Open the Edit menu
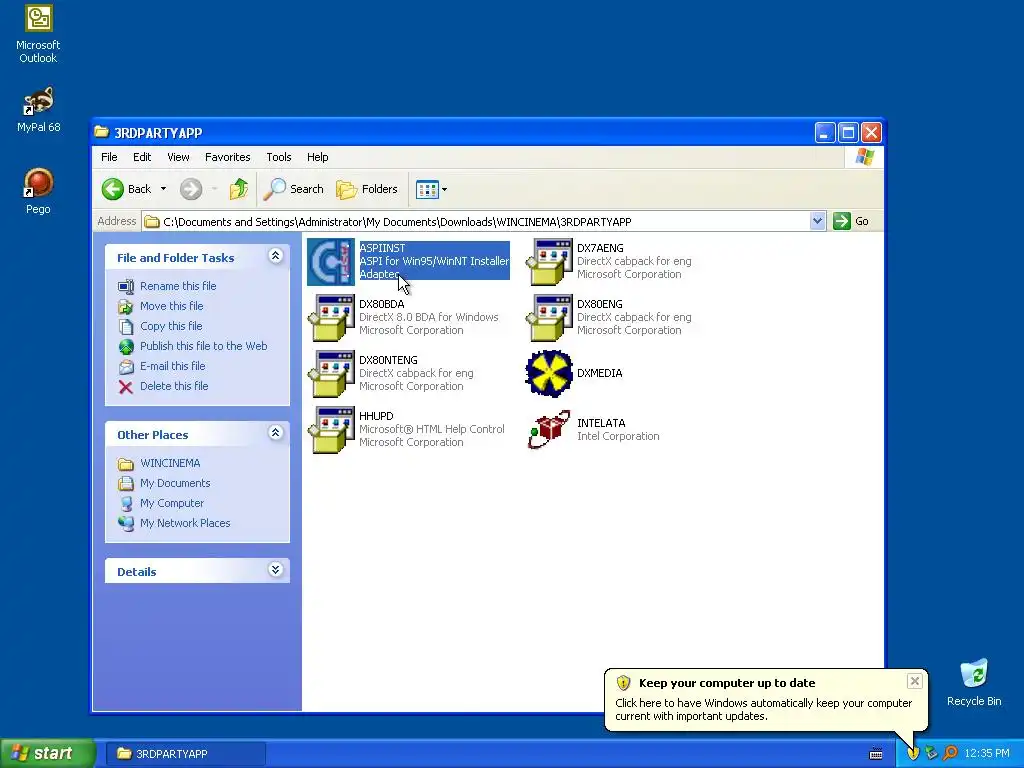The width and height of the screenshot is (1024, 768). pos(142,157)
